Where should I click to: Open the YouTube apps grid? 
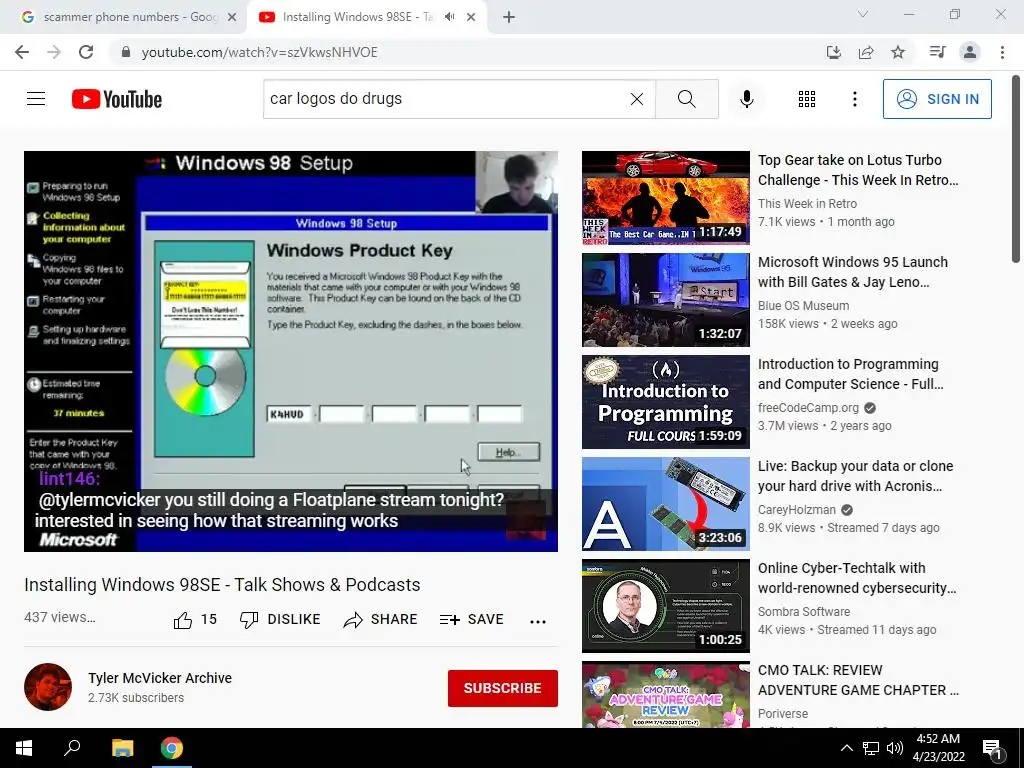click(807, 99)
